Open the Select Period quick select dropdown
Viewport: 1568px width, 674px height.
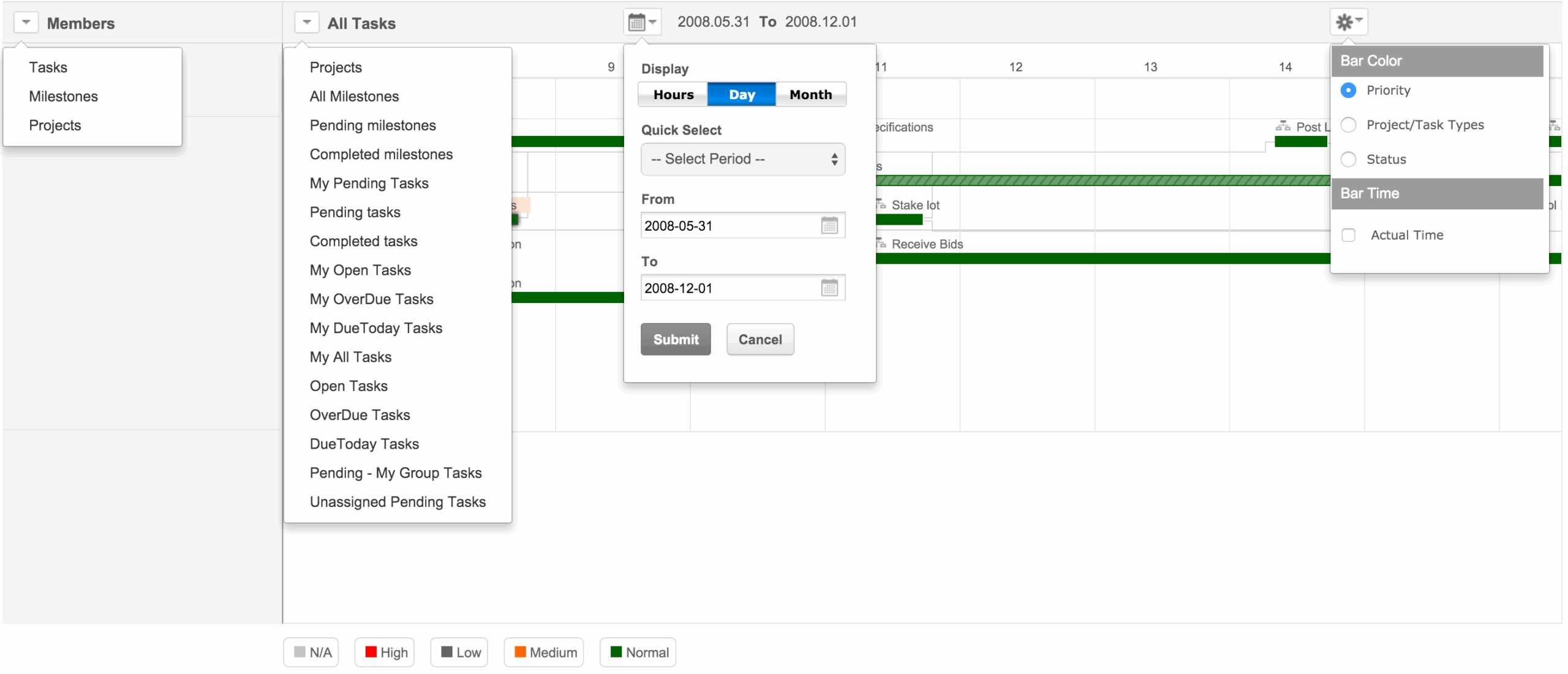(x=742, y=159)
